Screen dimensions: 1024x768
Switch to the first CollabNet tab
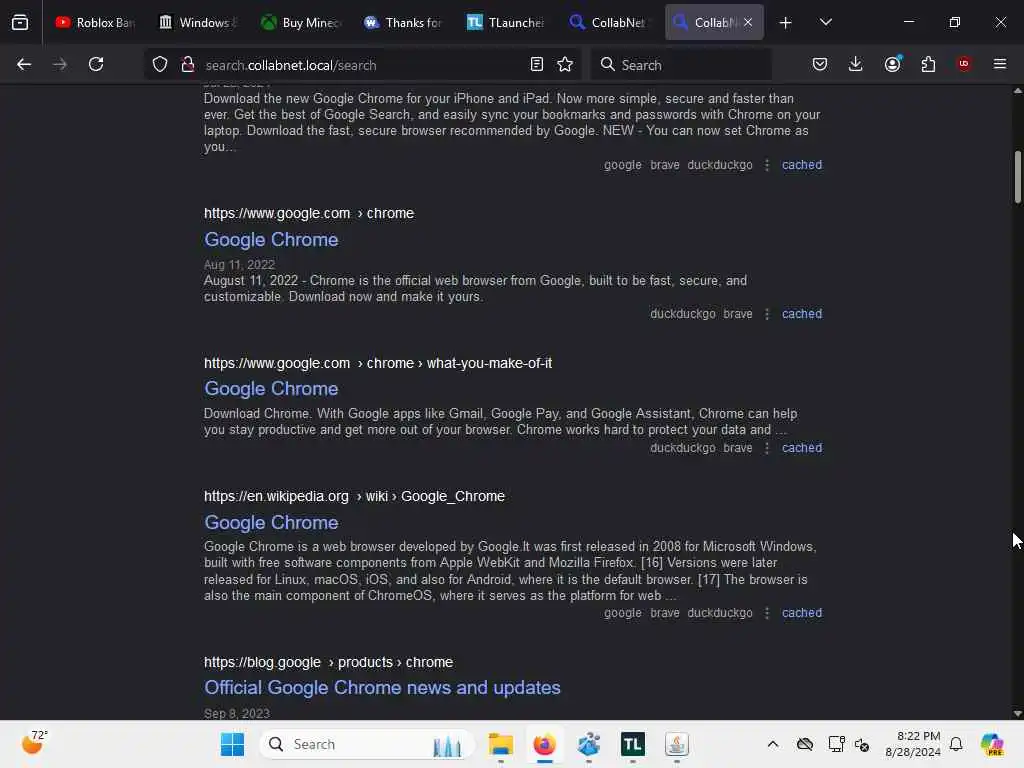coord(610,23)
